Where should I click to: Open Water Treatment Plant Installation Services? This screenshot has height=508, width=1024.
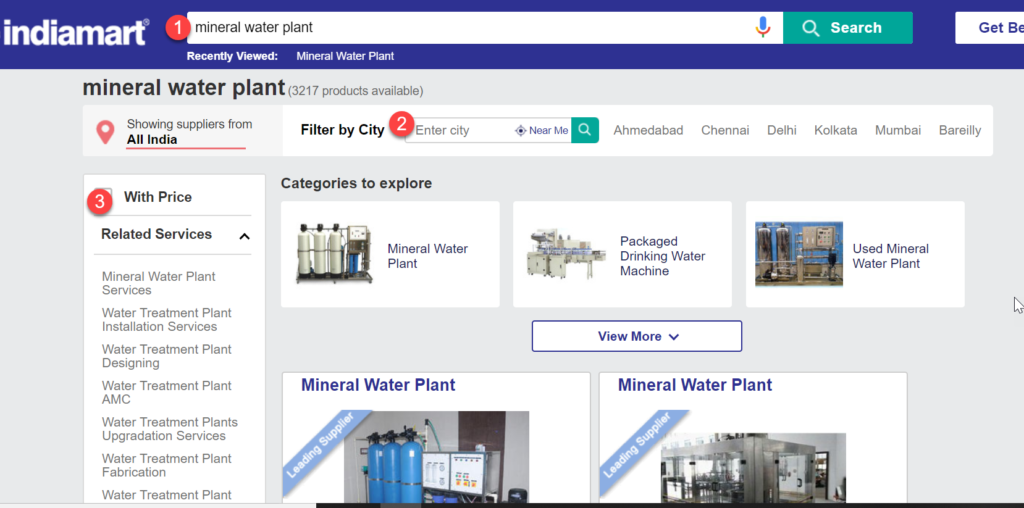click(167, 320)
